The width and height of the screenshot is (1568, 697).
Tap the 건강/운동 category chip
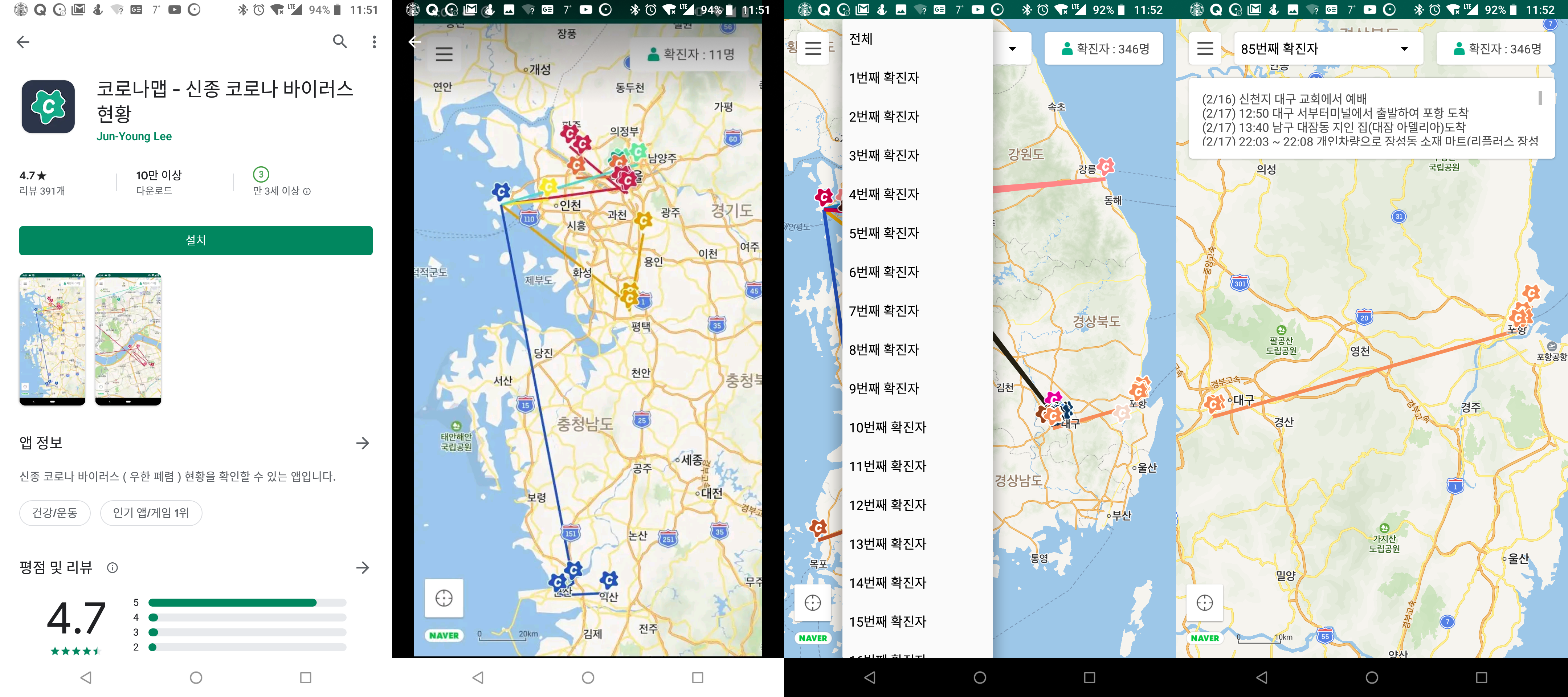click(55, 513)
